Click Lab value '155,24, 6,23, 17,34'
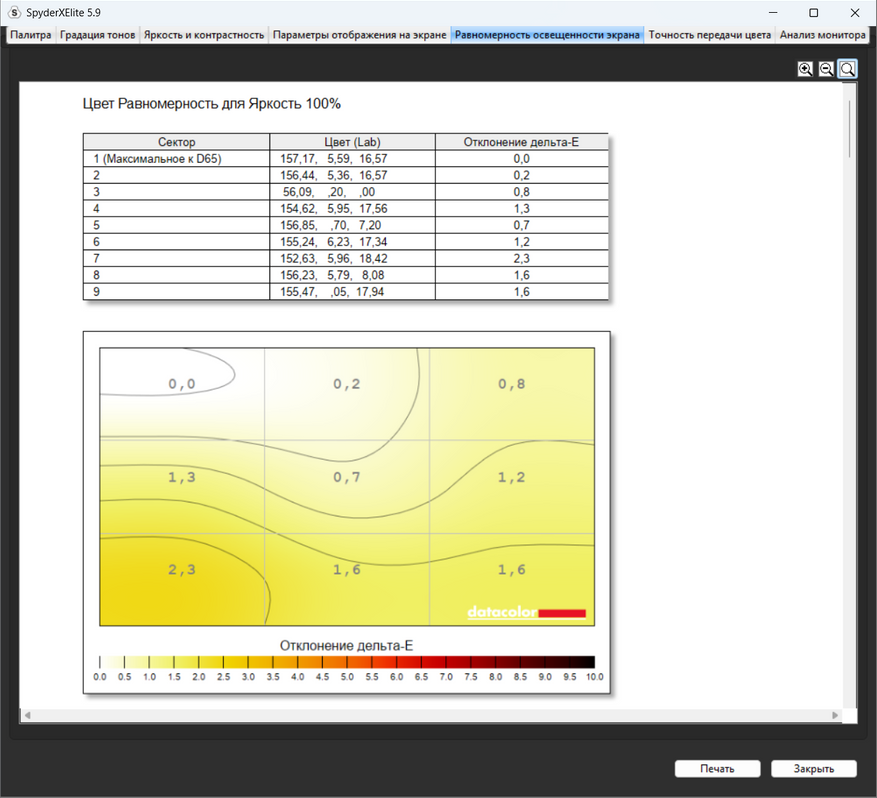This screenshot has height=798, width=877. [333, 242]
